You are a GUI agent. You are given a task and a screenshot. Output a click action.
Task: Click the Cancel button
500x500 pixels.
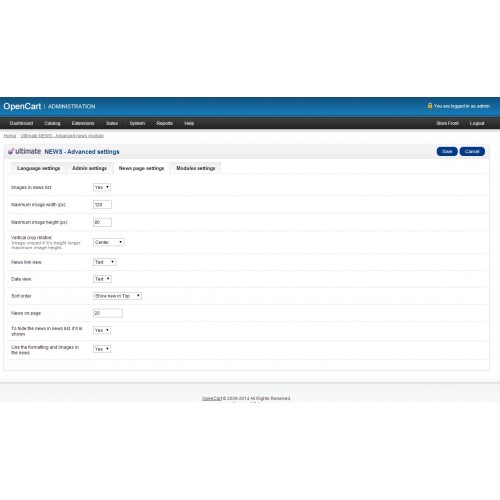[472, 151]
